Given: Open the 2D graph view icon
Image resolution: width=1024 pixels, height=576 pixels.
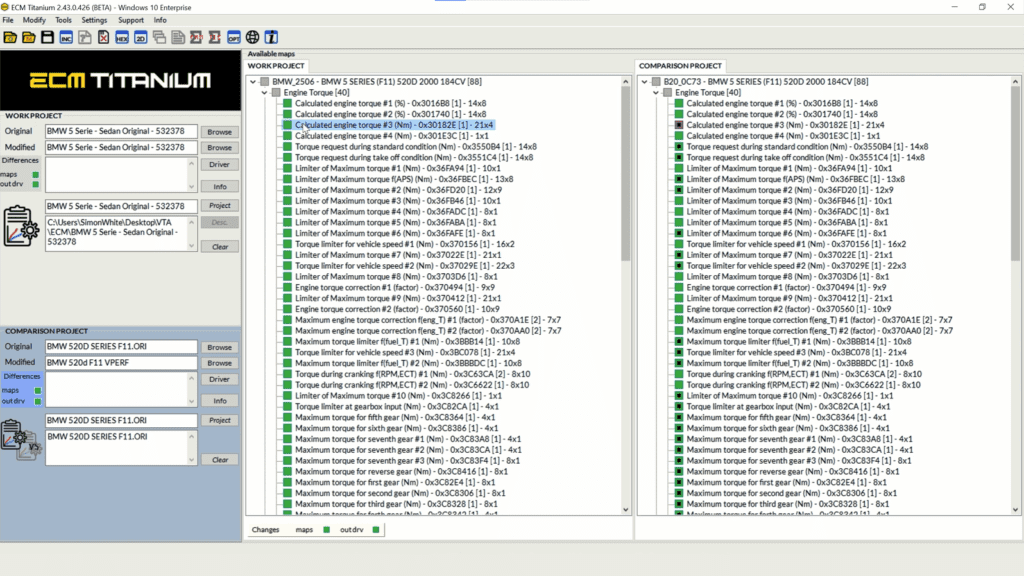Looking at the screenshot, I should (140, 38).
